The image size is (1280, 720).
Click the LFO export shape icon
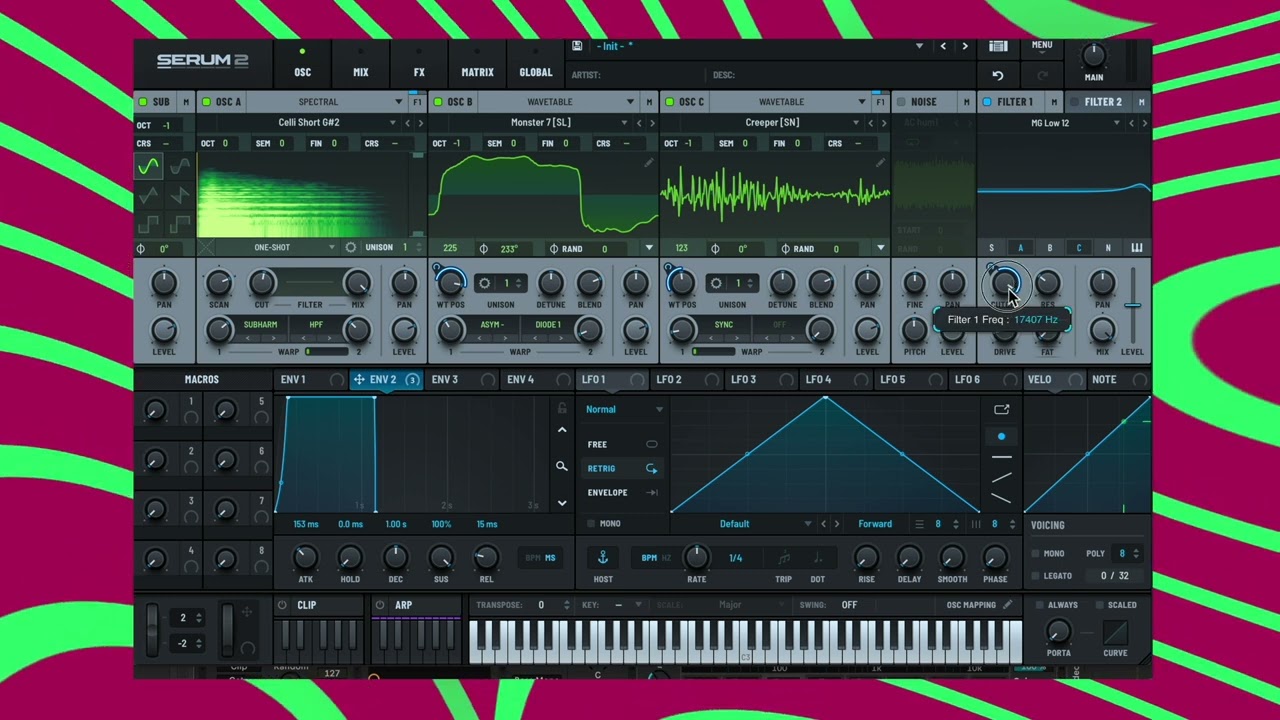tap(1001, 409)
